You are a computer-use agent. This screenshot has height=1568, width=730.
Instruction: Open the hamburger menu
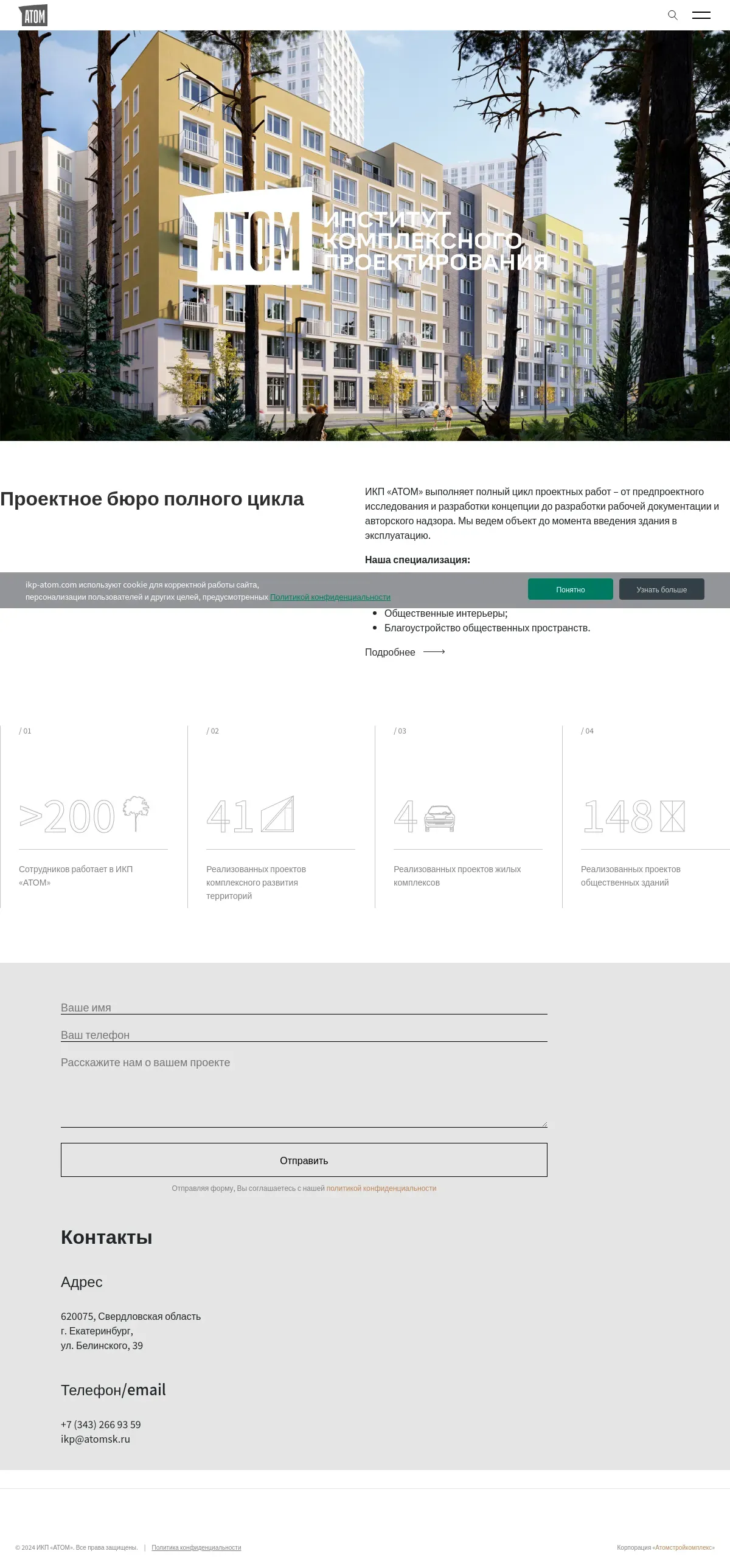[x=701, y=15]
